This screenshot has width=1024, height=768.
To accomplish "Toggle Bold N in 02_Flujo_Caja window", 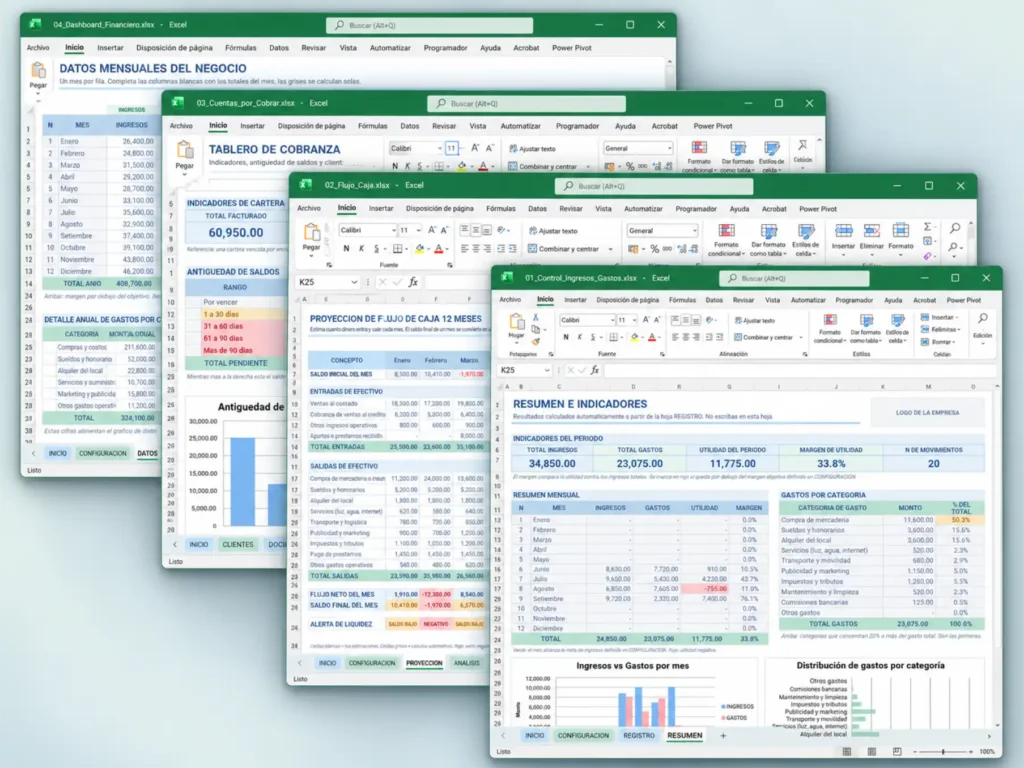I will click(x=346, y=248).
